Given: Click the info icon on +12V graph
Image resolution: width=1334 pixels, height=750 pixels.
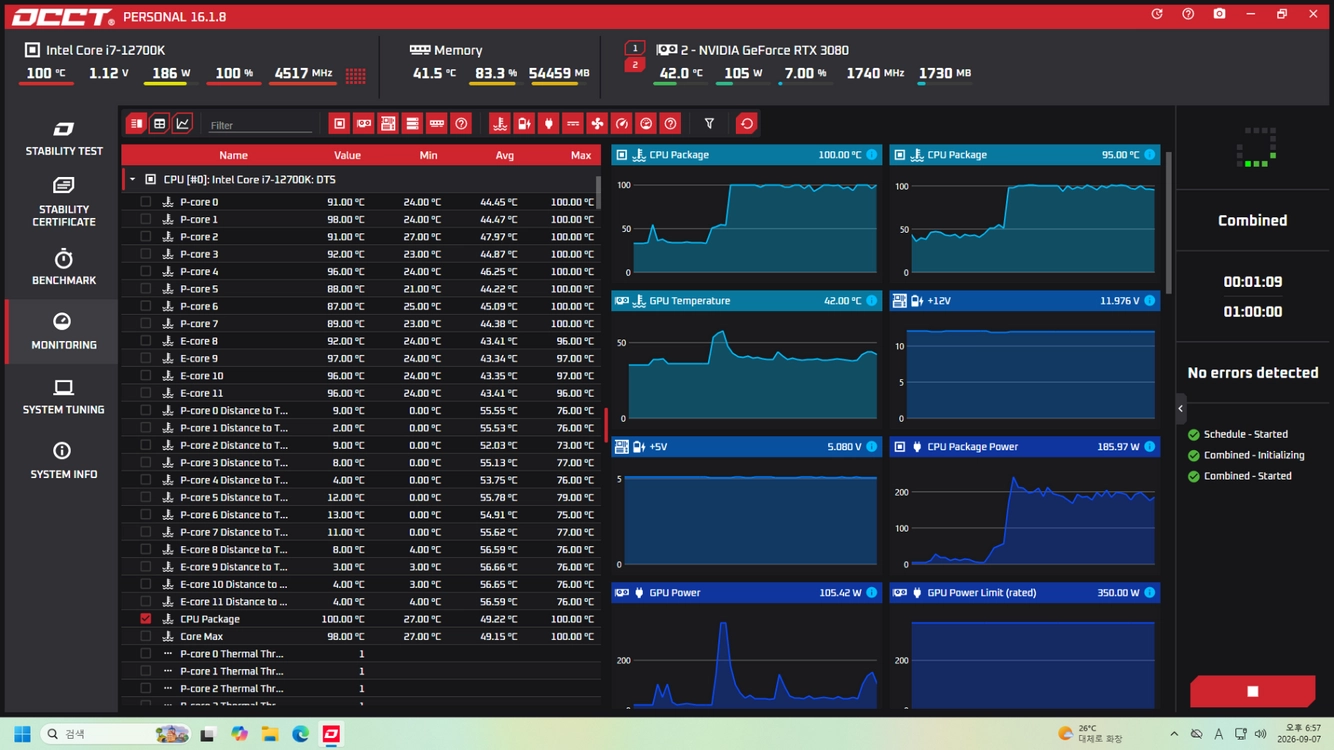Looking at the screenshot, I should point(1150,301).
